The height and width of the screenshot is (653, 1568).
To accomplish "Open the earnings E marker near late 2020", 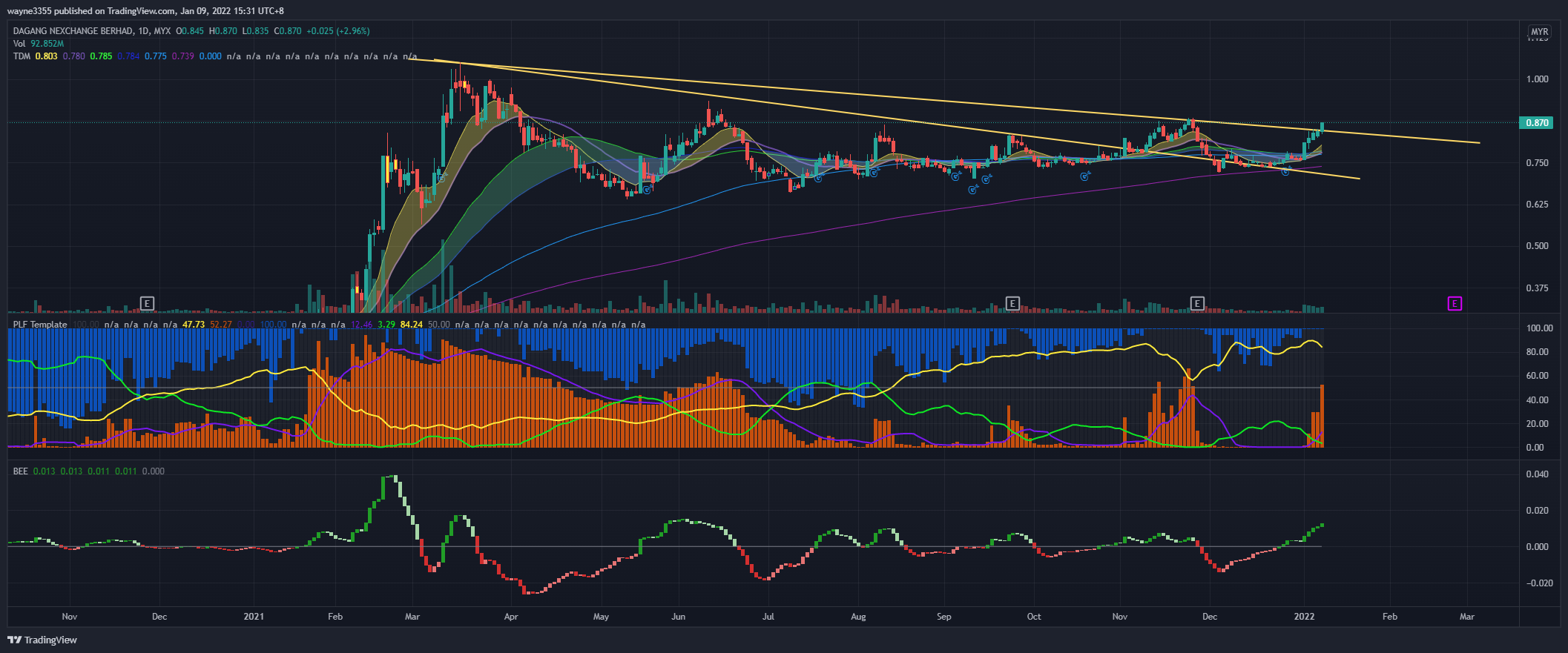I will [x=148, y=303].
